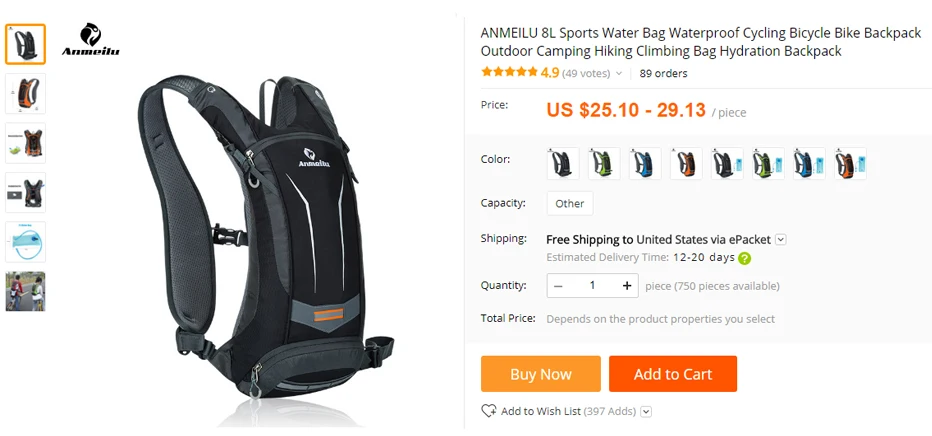This screenshot has height=436, width=932.
Task: Select the water bladder thumbnail image
Action: point(25,242)
